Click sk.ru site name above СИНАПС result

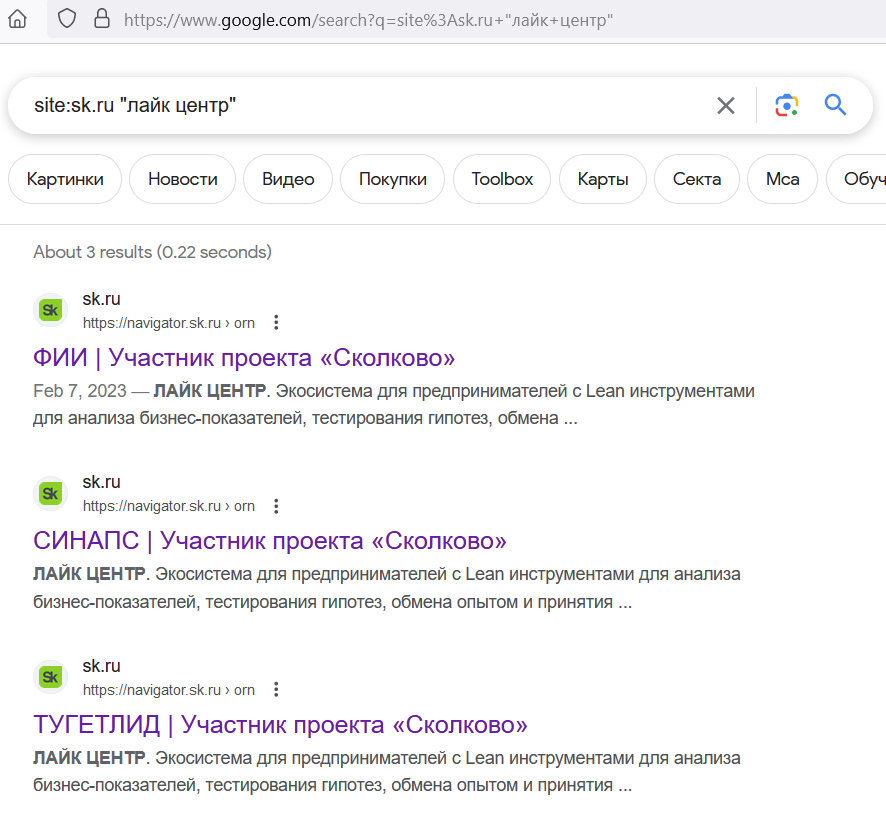pos(102,482)
